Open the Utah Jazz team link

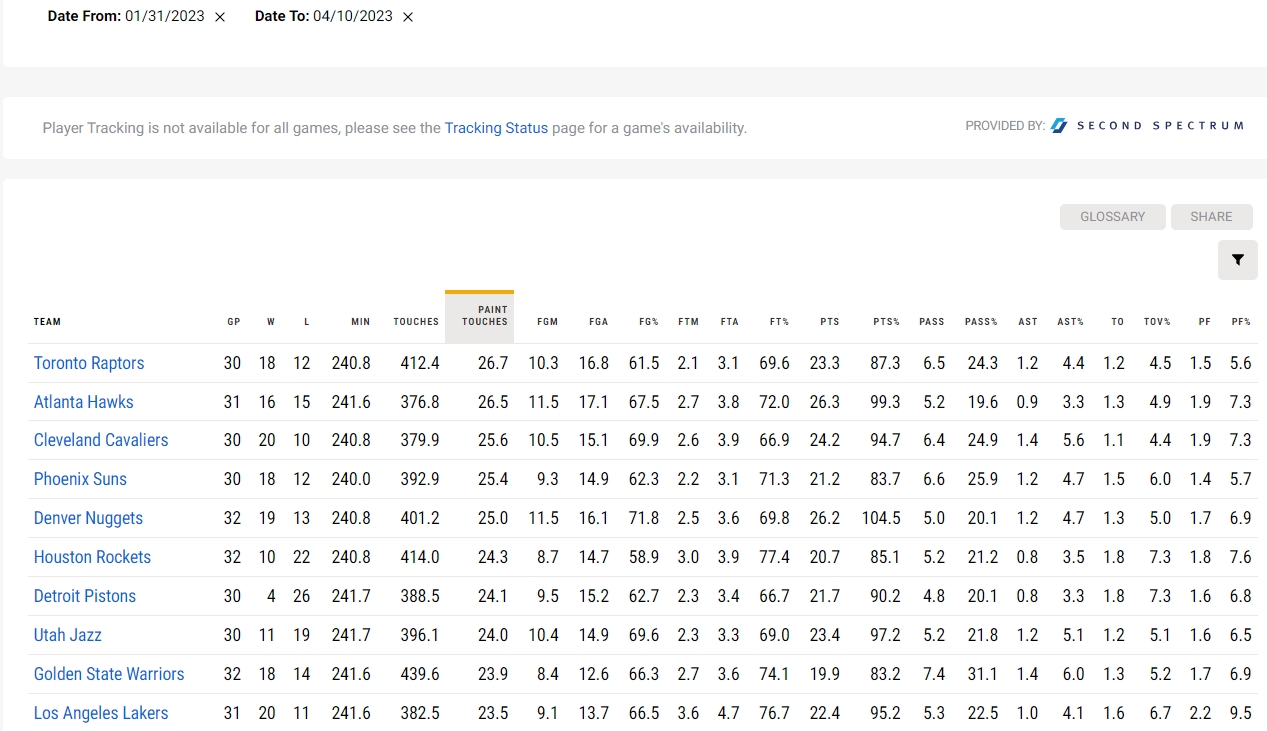68,635
